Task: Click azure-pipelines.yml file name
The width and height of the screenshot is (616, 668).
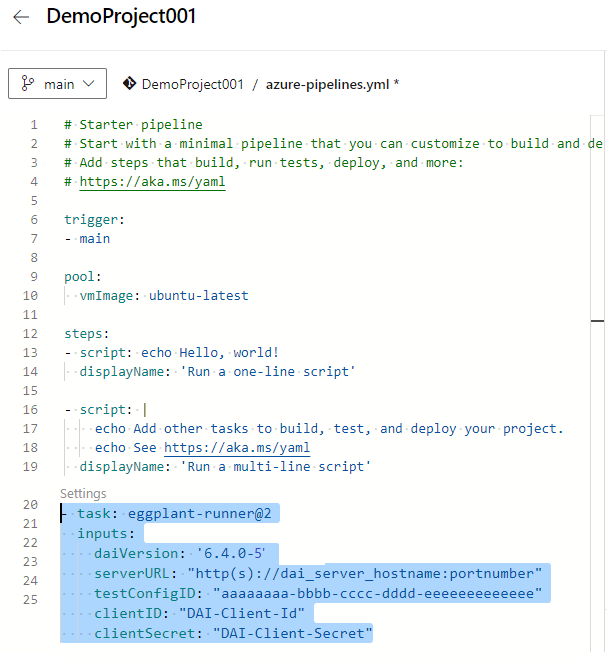Action: [327, 84]
